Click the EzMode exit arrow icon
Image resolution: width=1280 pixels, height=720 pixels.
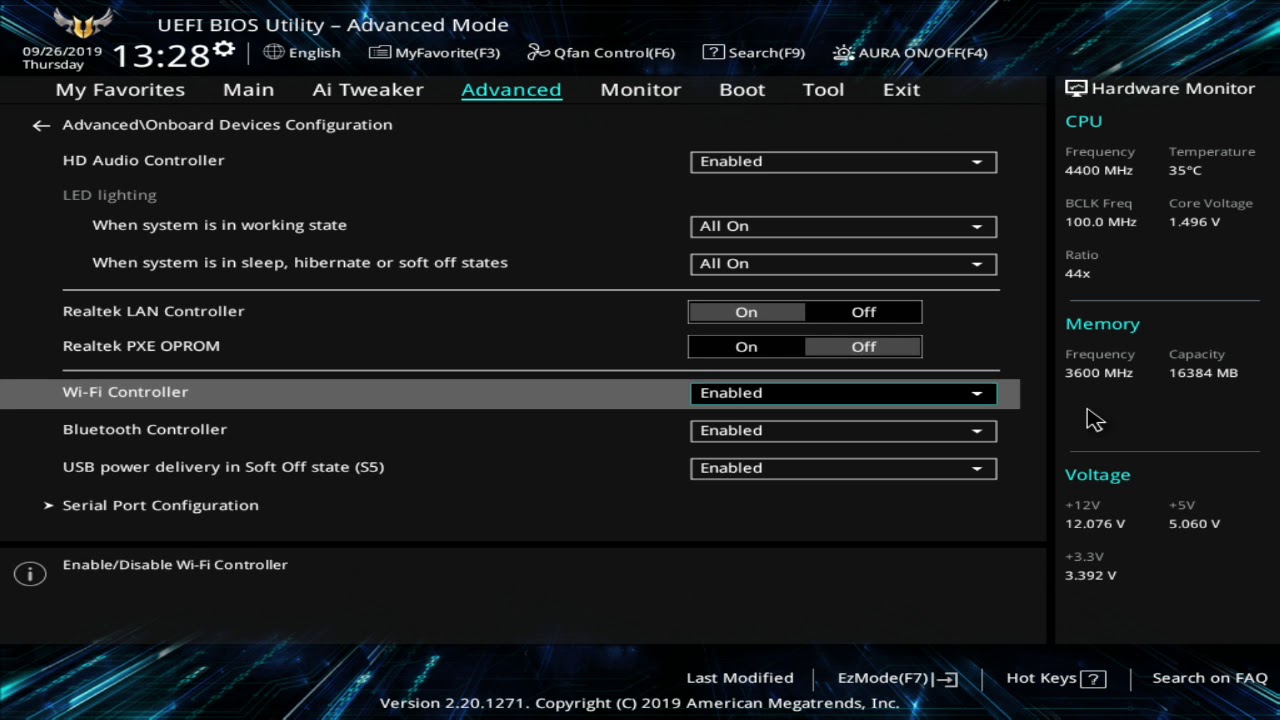pyautogui.click(x=945, y=679)
